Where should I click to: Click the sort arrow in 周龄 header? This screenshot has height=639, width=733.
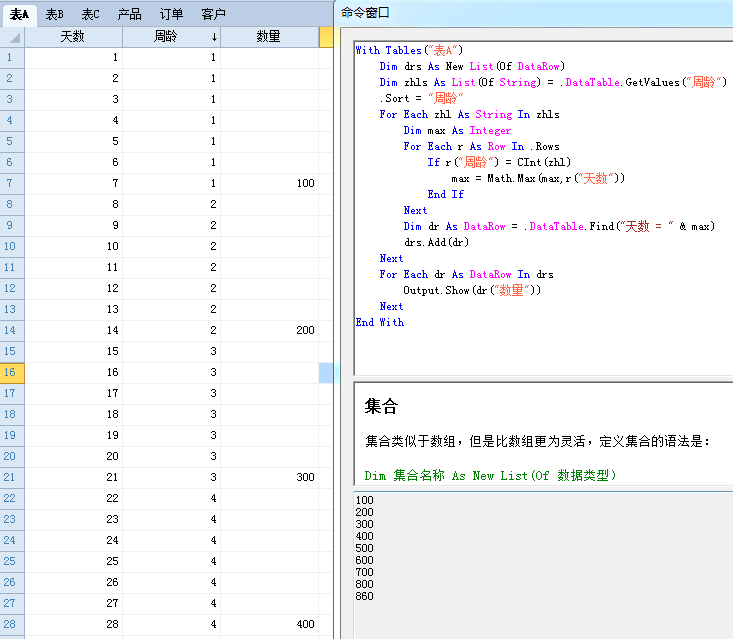214,37
